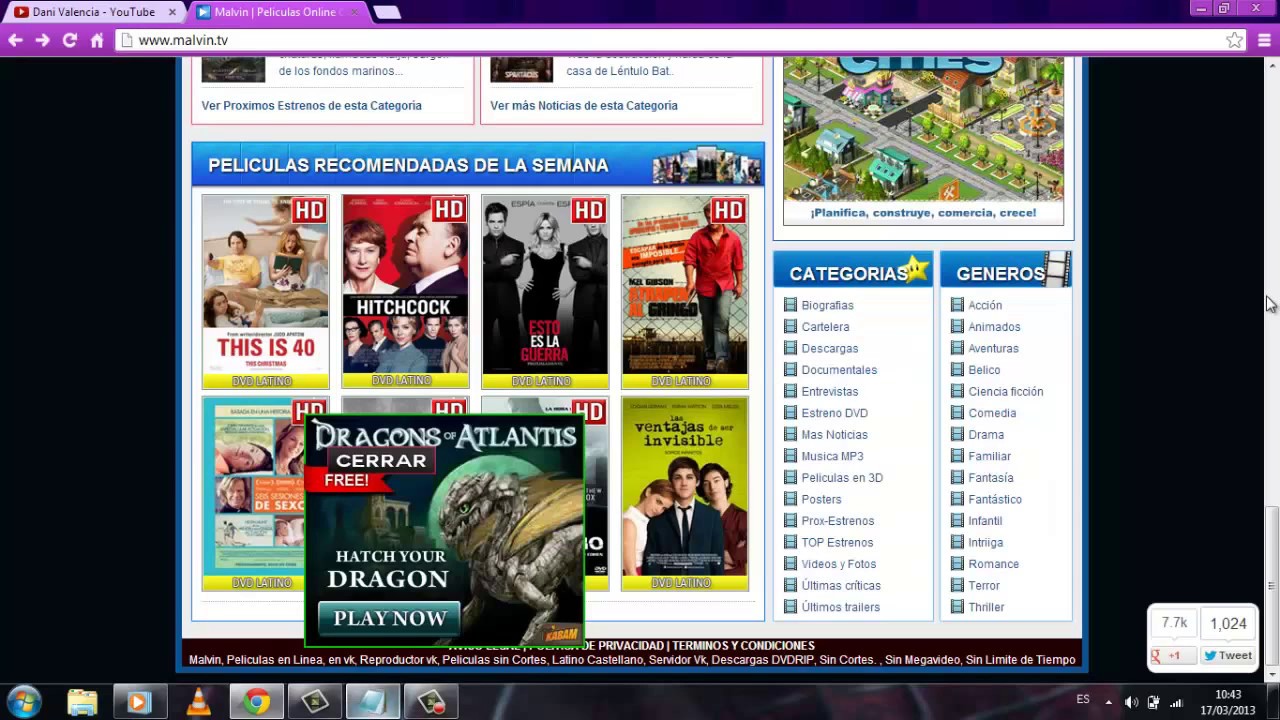Open File Explorer from the taskbar

82,702
